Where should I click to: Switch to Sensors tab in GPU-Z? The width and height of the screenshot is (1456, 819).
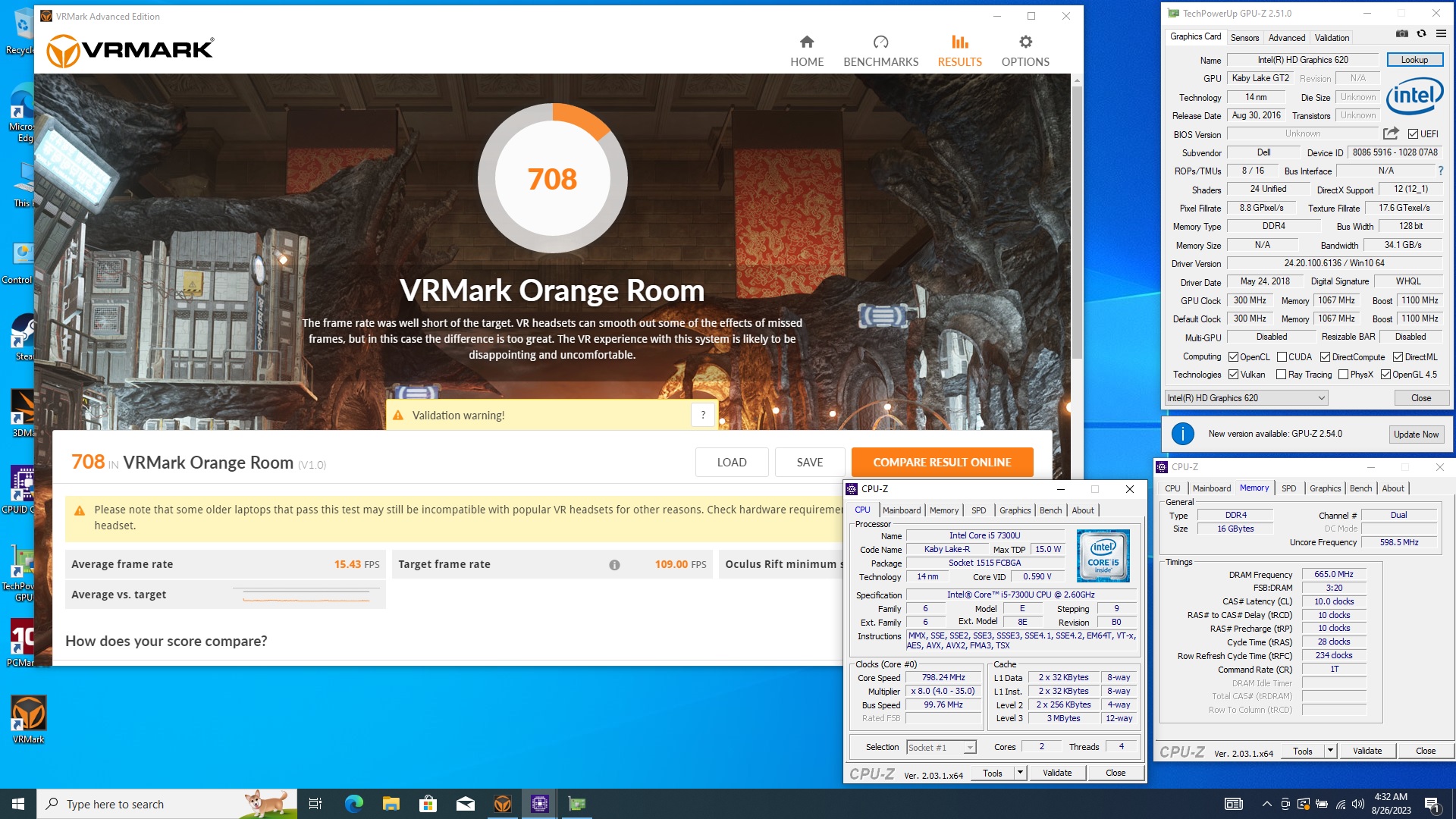1244,38
